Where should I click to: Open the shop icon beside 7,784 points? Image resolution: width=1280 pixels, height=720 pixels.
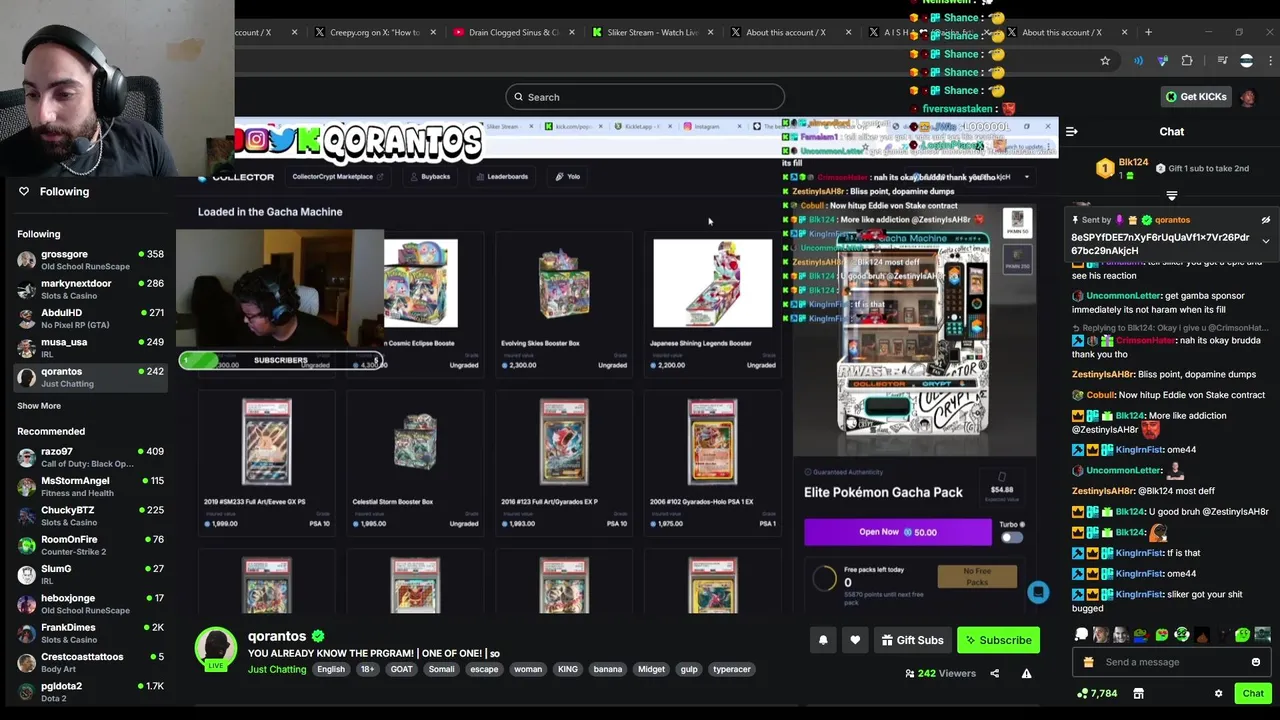coord(1138,693)
